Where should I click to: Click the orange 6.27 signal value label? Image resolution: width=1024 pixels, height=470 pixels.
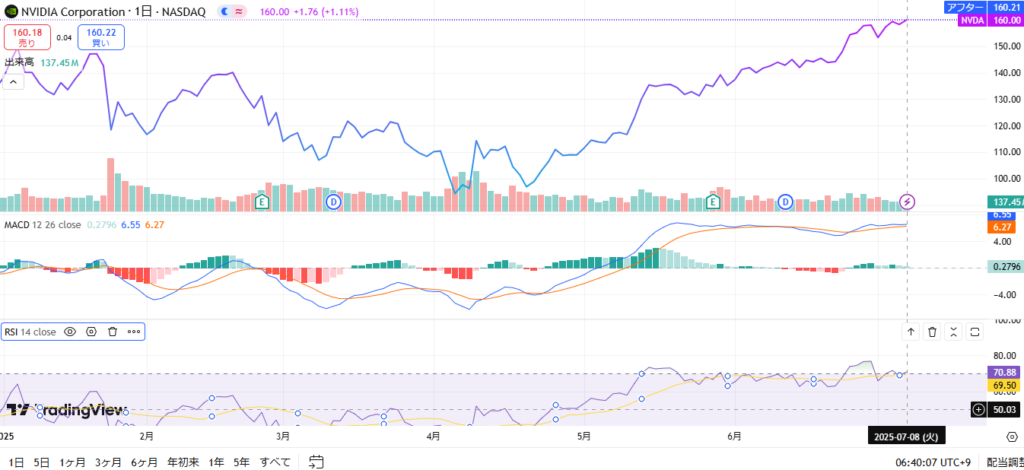click(x=1002, y=227)
